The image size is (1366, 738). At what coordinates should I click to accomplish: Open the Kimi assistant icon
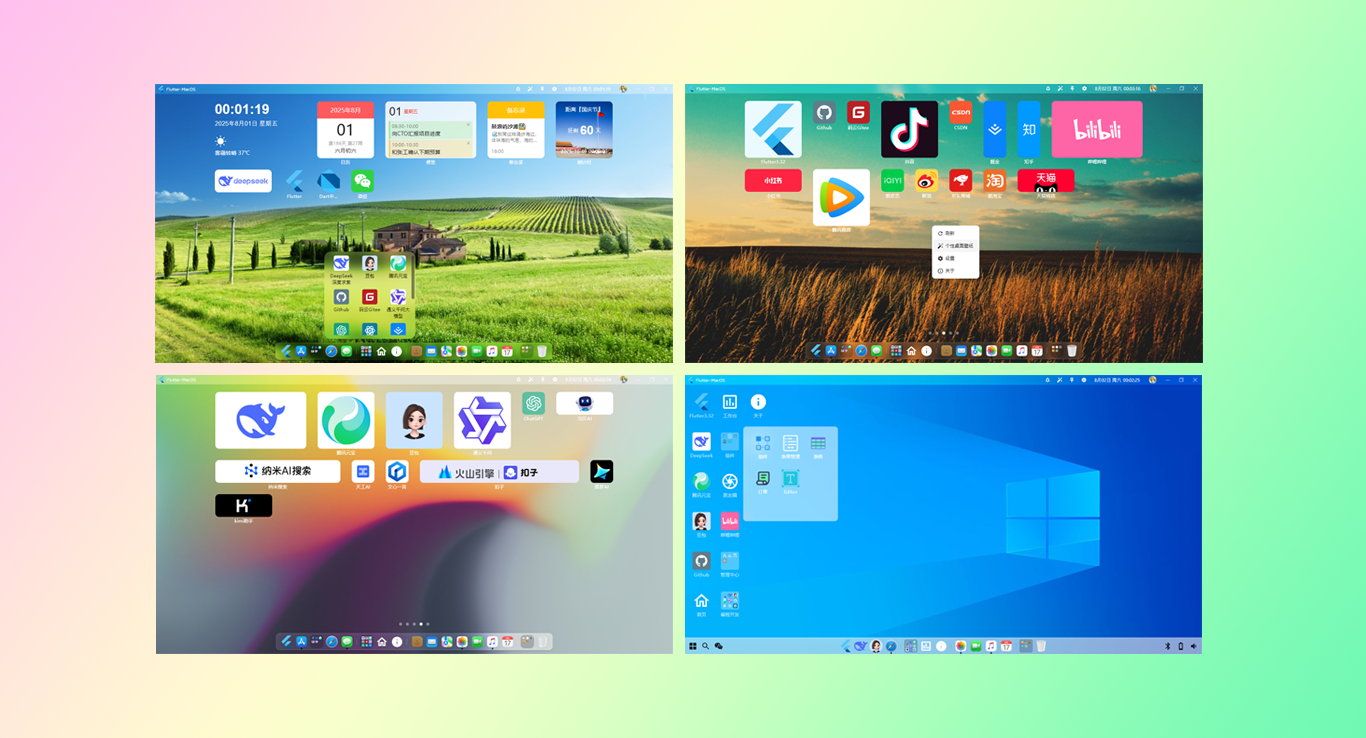tap(243, 505)
